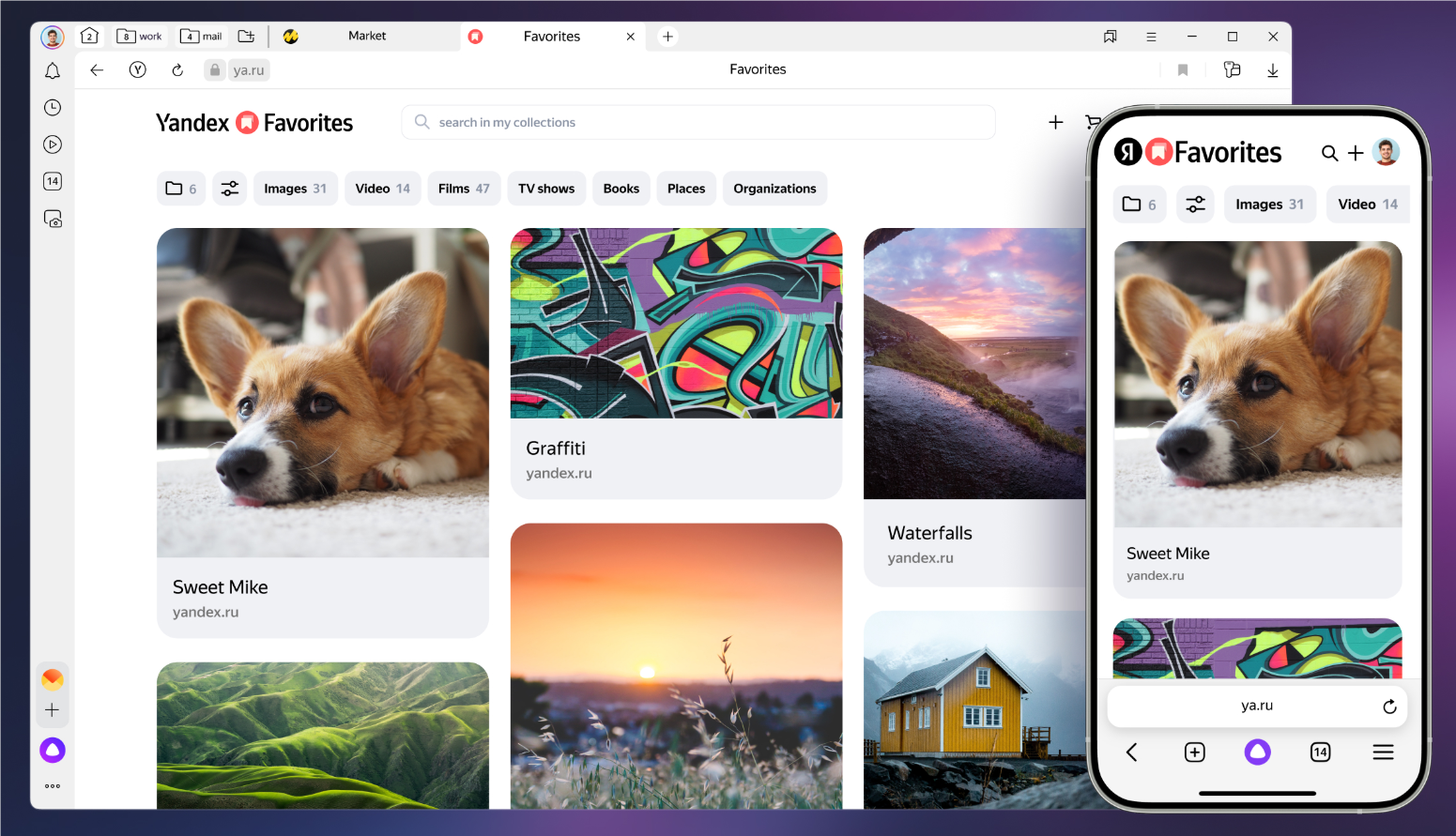Launch the Alice assistant in the sidebar
Screen dimensions: 1456x836
pos(53,750)
